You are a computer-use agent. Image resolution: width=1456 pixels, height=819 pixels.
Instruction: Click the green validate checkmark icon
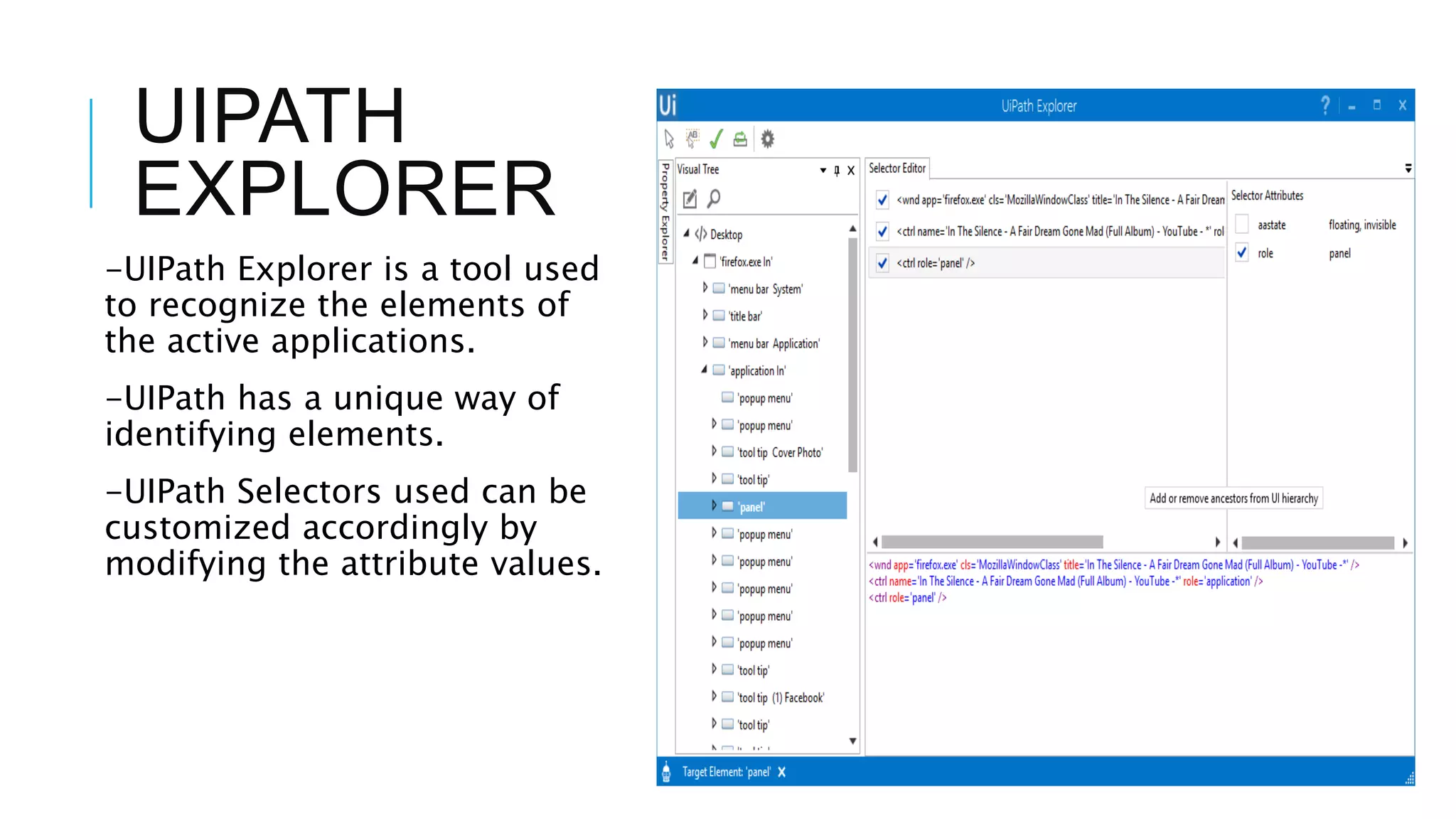tap(716, 139)
